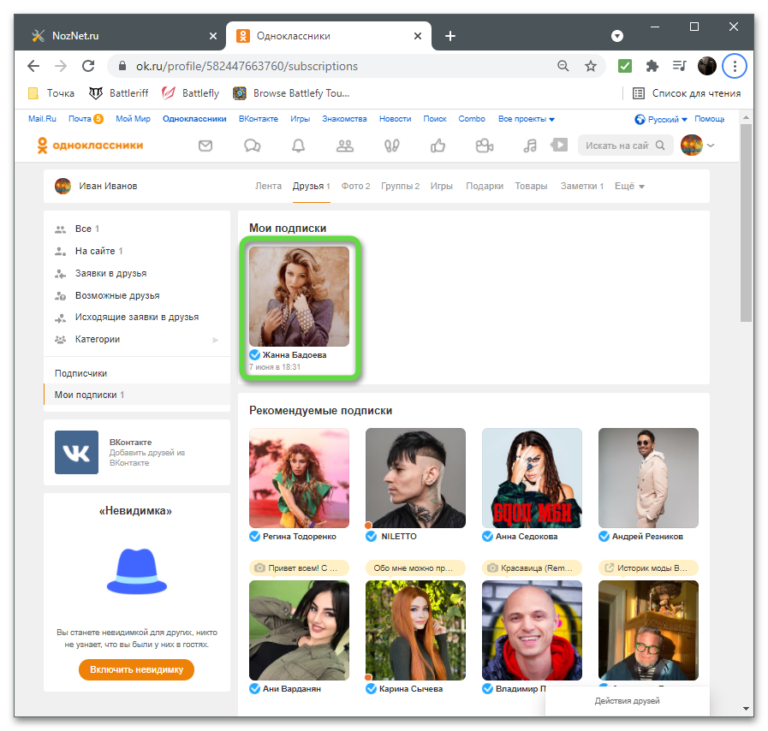Expand the Категории submenu arrow
Viewport: 768px width, 731px height.
click(x=215, y=340)
